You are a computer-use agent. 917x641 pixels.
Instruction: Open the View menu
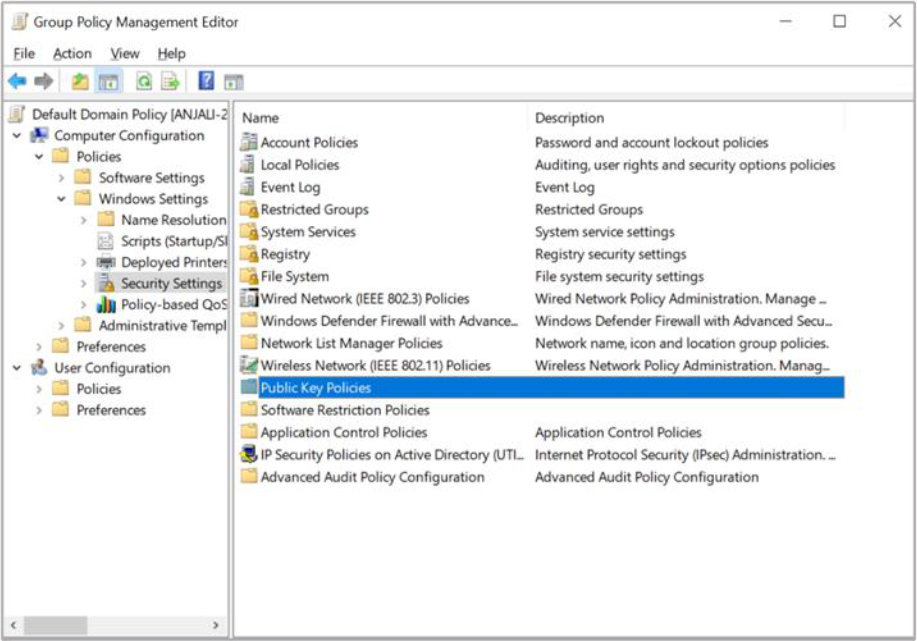125,54
